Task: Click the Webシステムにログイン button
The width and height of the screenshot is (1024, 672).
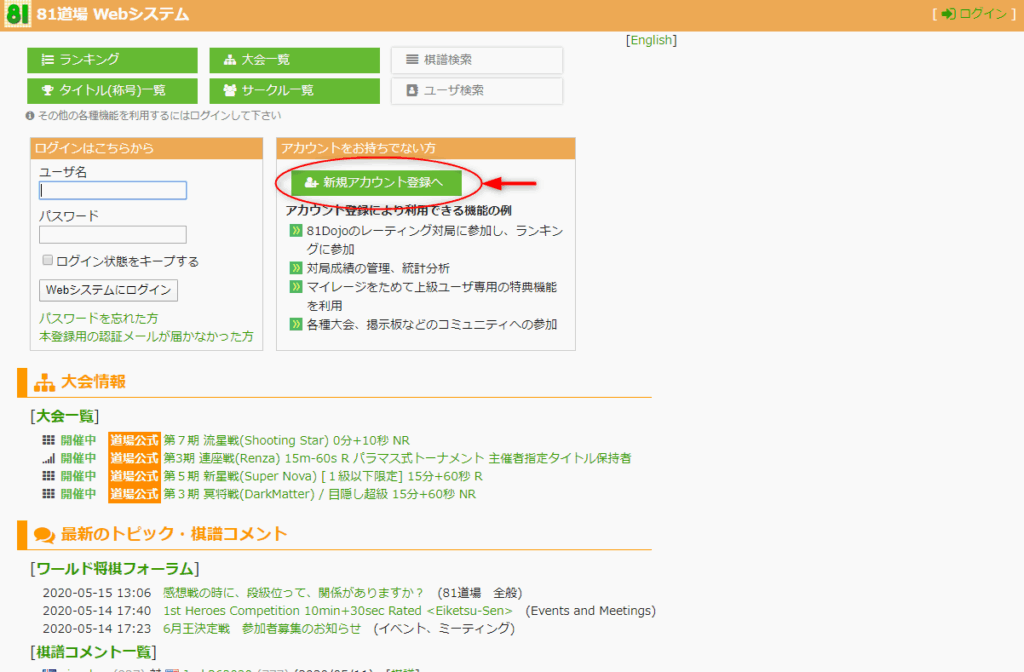Action: (x=108, y=290)
